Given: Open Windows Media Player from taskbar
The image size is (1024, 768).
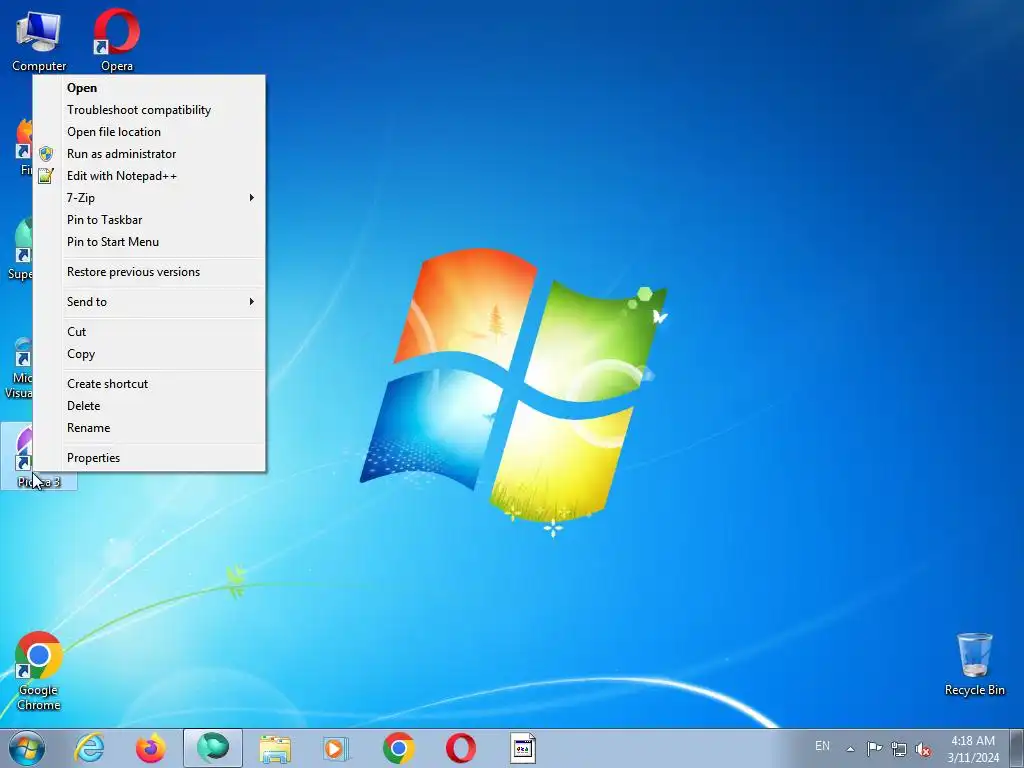Looking at the screenshot, I should click(336, 748).
